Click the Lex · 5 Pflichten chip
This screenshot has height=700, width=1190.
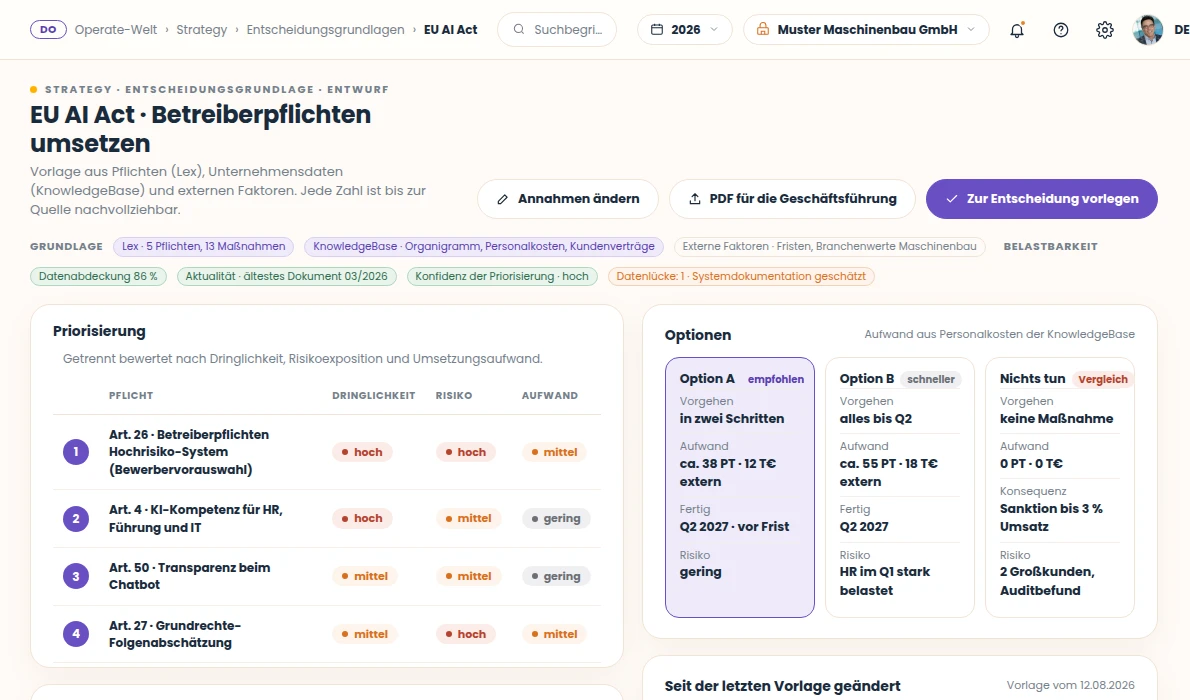tap(203, 247)
